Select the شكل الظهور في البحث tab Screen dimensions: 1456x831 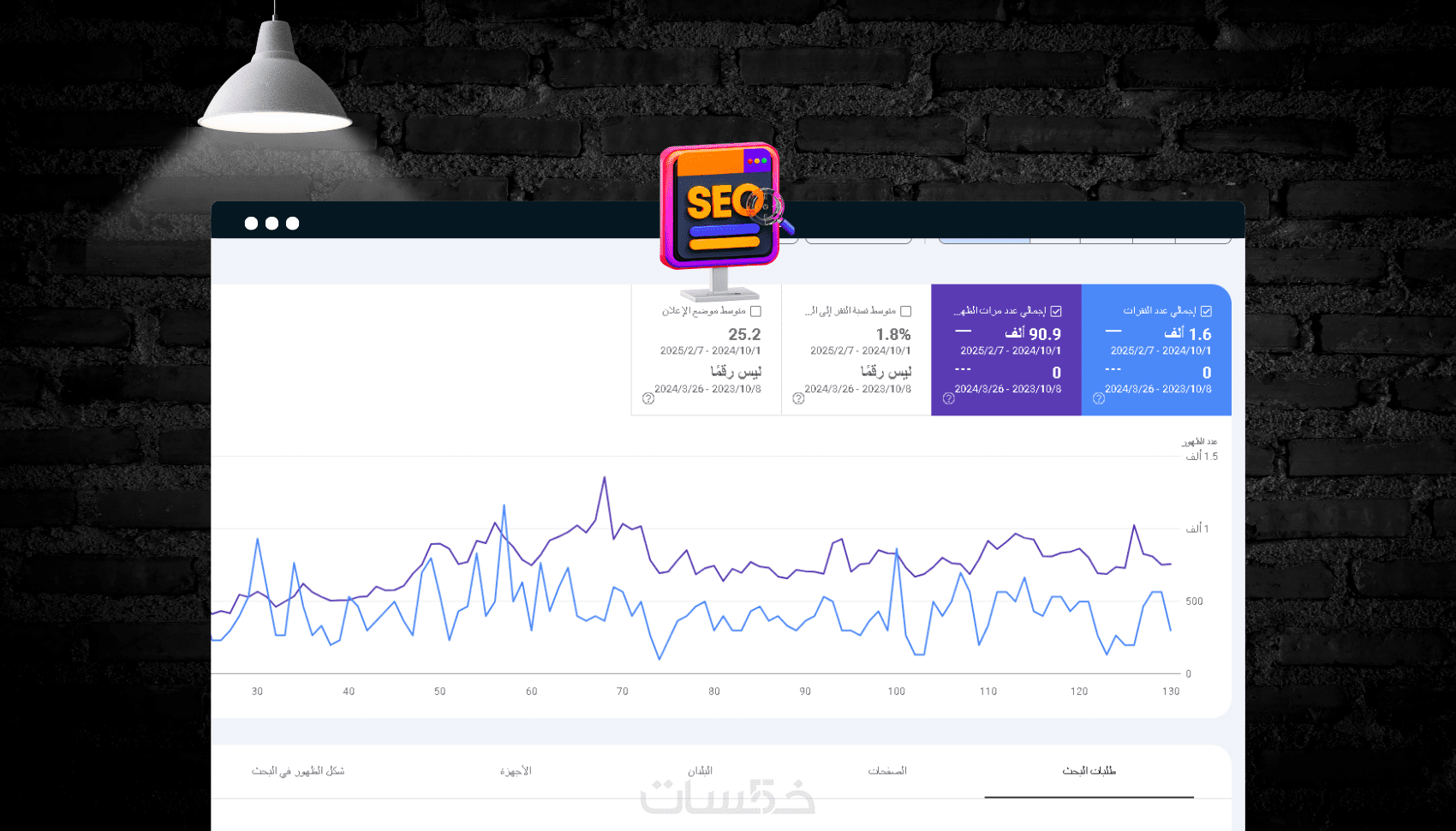point(298,771)
